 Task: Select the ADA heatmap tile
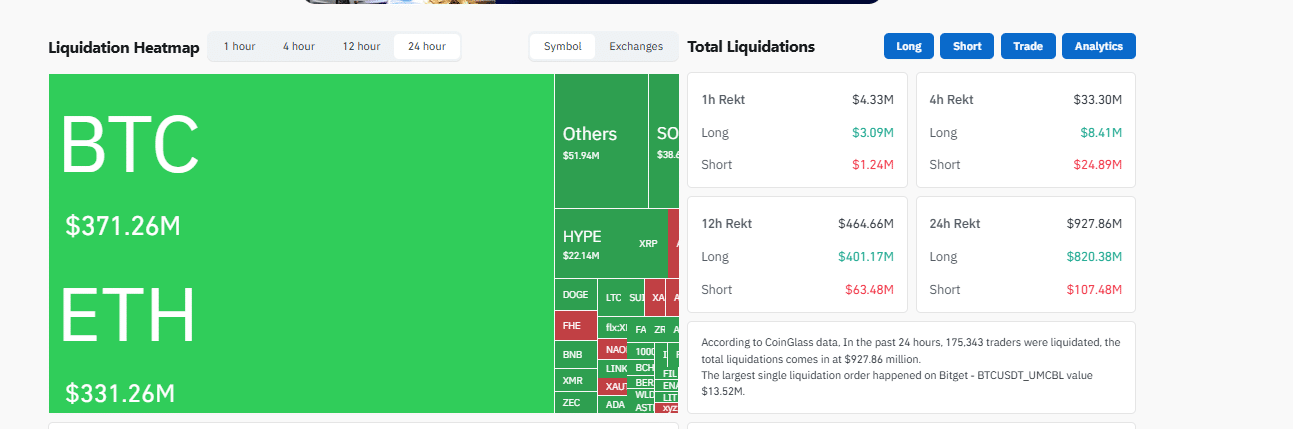[613, 404]
